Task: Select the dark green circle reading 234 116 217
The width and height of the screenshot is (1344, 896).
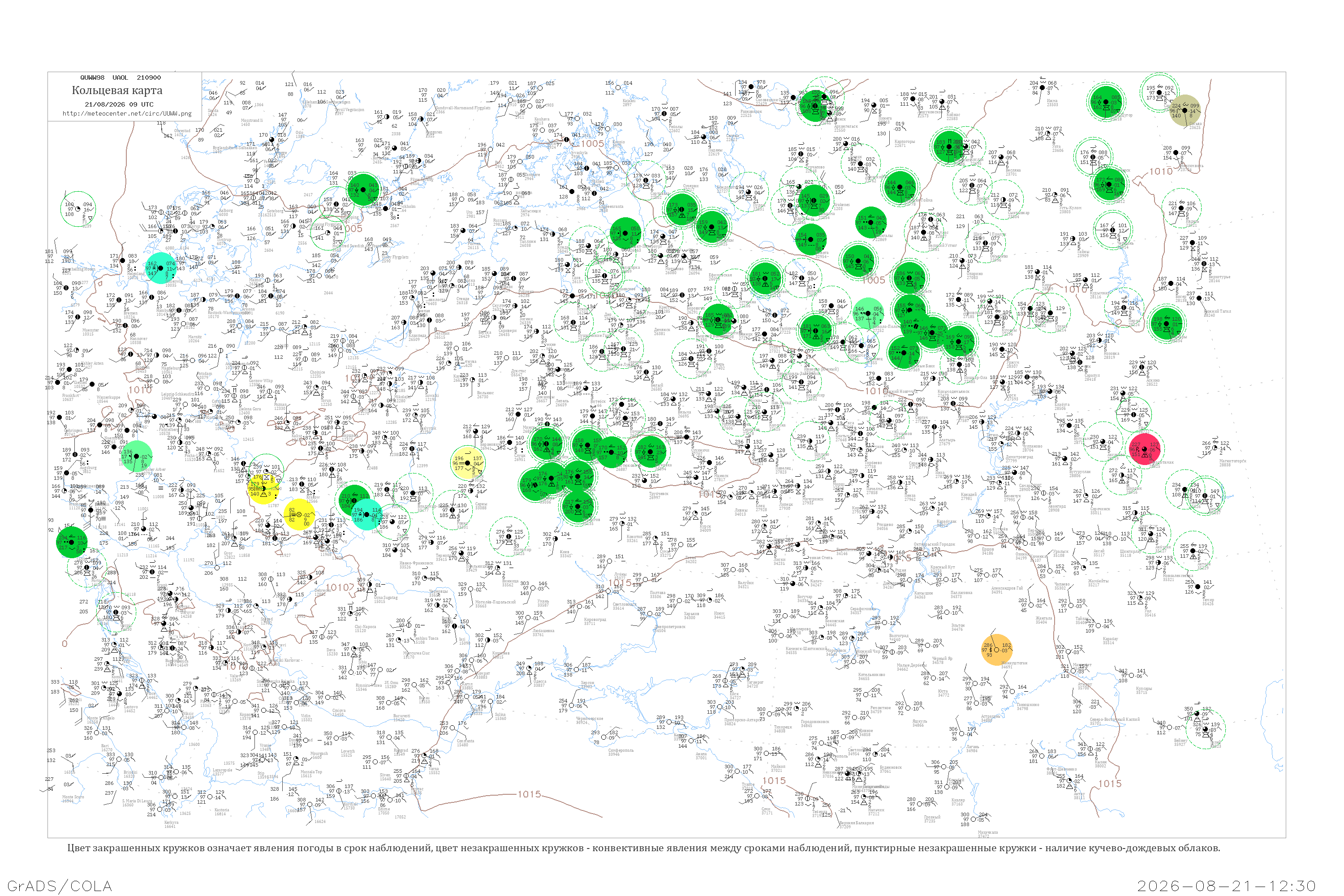Action: coord(71,542)
